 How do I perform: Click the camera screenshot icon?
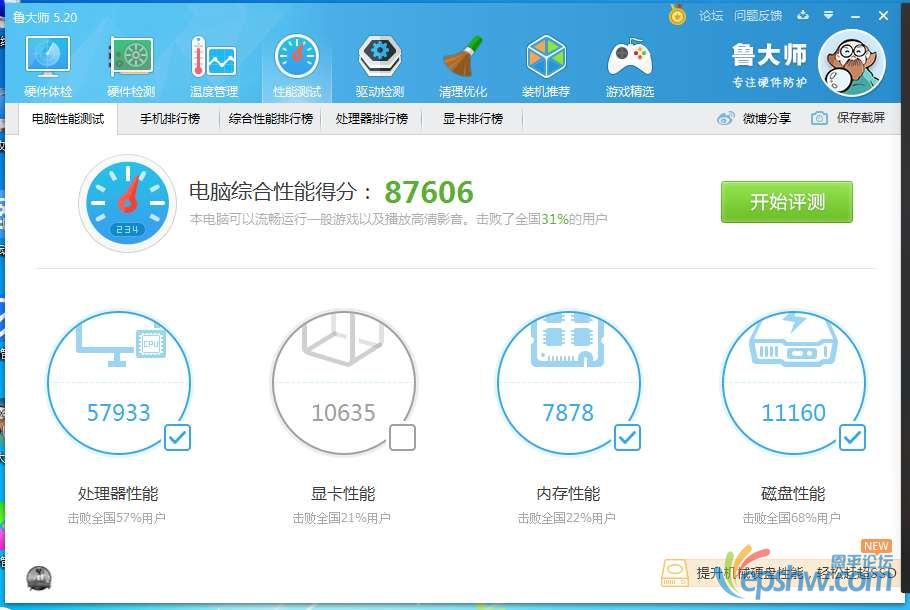coord(819,118)
